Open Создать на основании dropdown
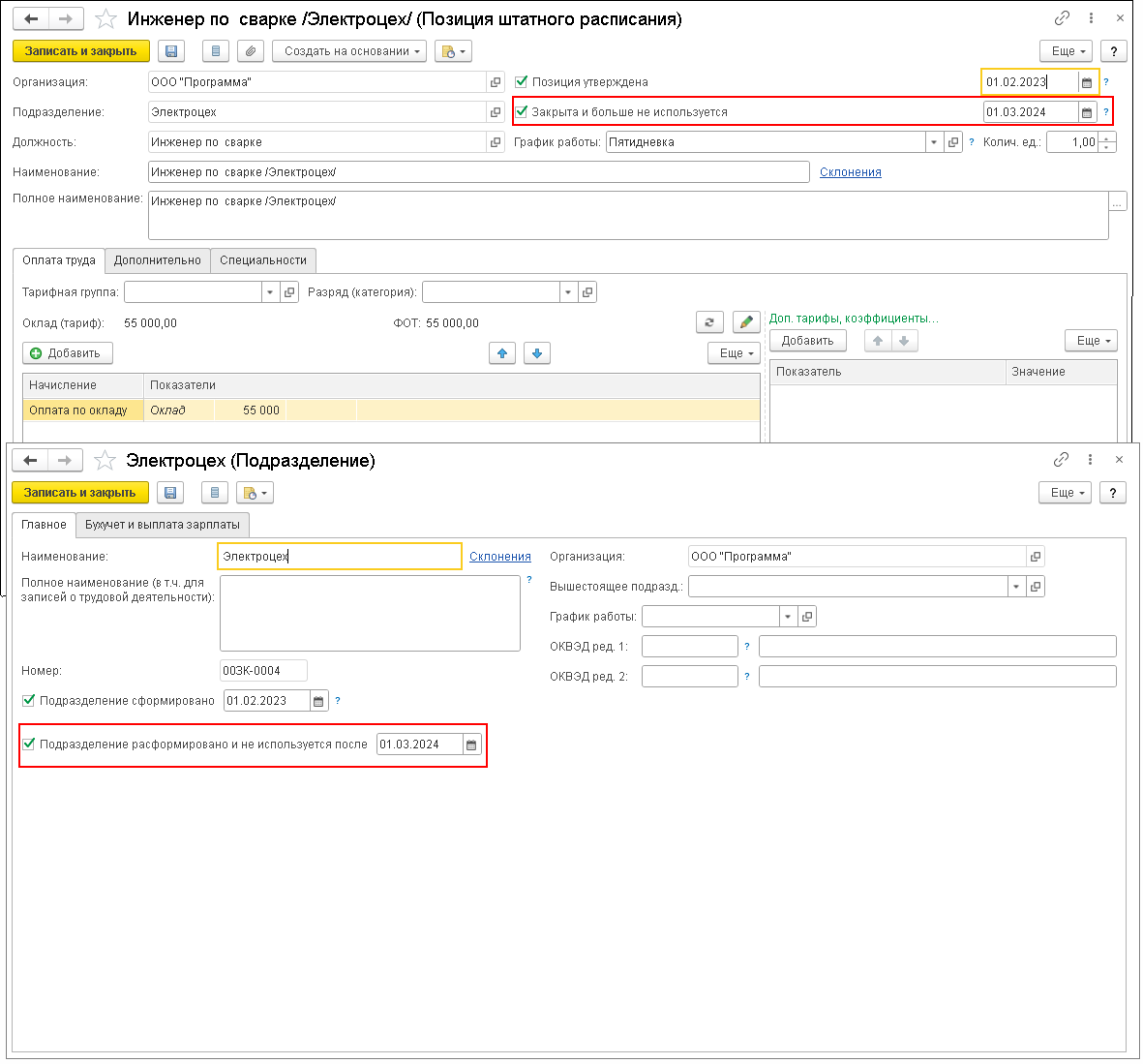This screenshot has height=1064, width=1143. (x=349, y=51)
